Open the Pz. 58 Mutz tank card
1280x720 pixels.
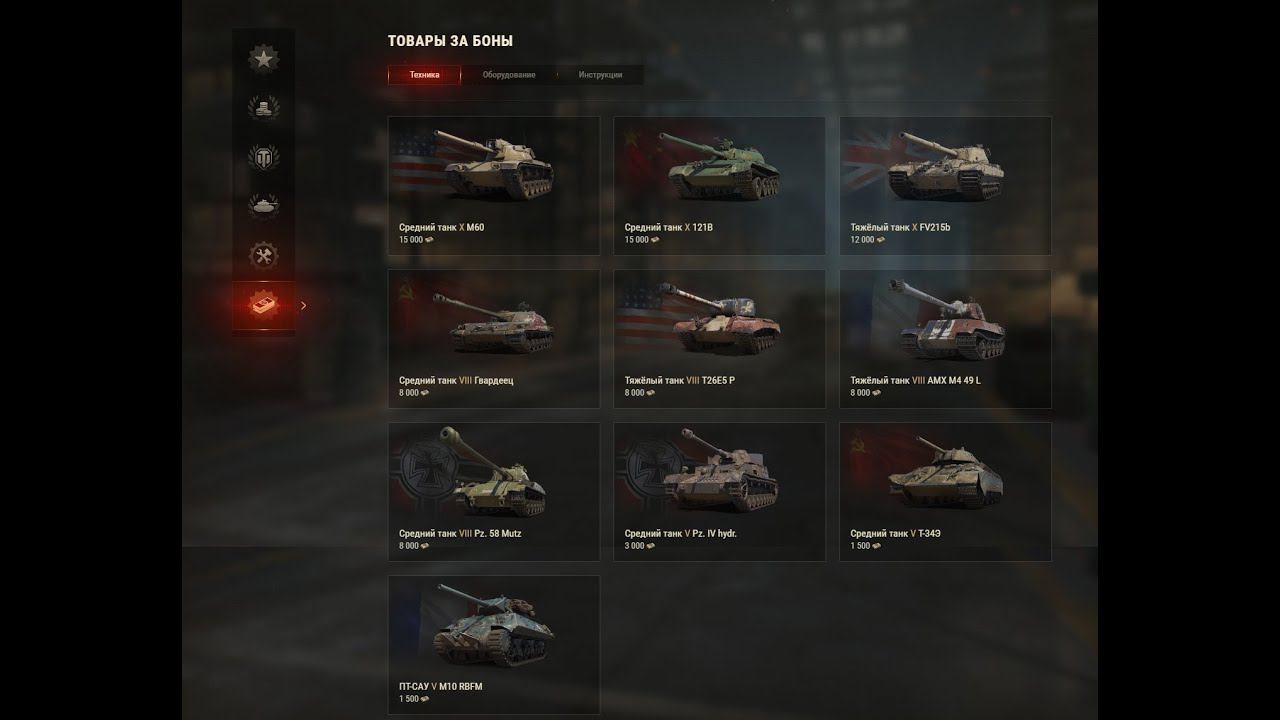(494, 491)
